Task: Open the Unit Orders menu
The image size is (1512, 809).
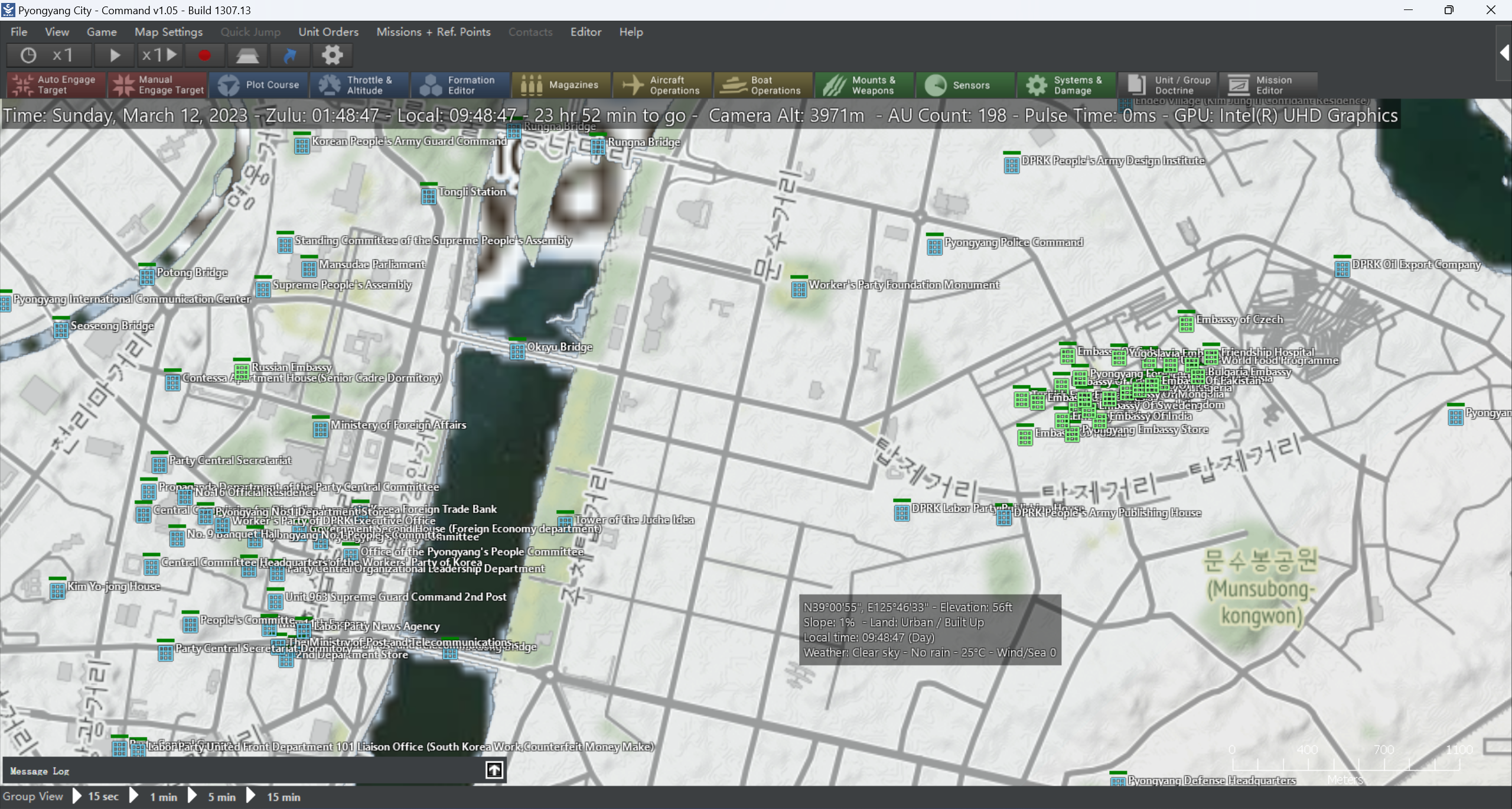Action: [x=328, y=32]
